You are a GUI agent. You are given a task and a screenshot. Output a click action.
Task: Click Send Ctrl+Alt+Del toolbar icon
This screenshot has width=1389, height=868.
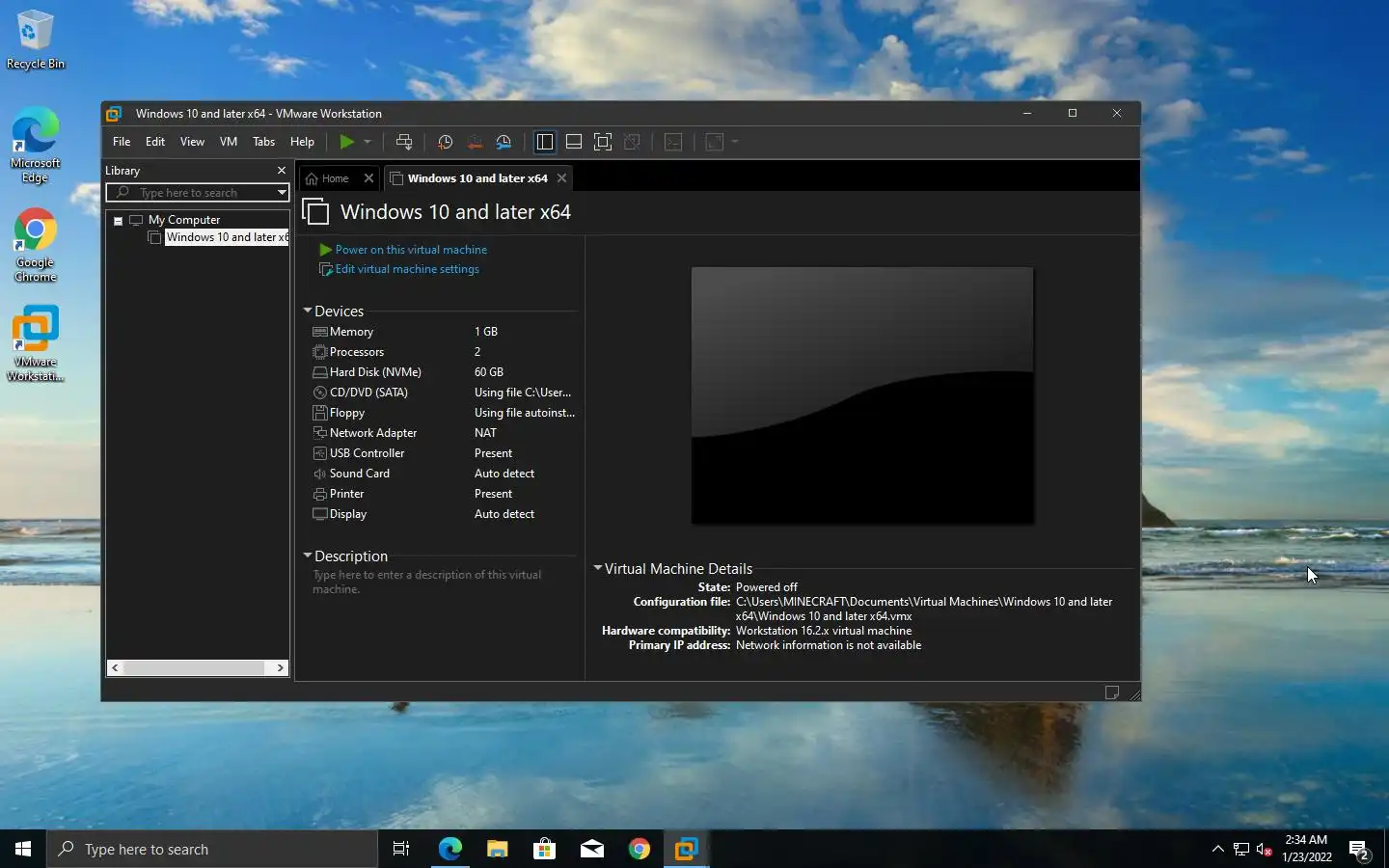[x=404, y=142]
